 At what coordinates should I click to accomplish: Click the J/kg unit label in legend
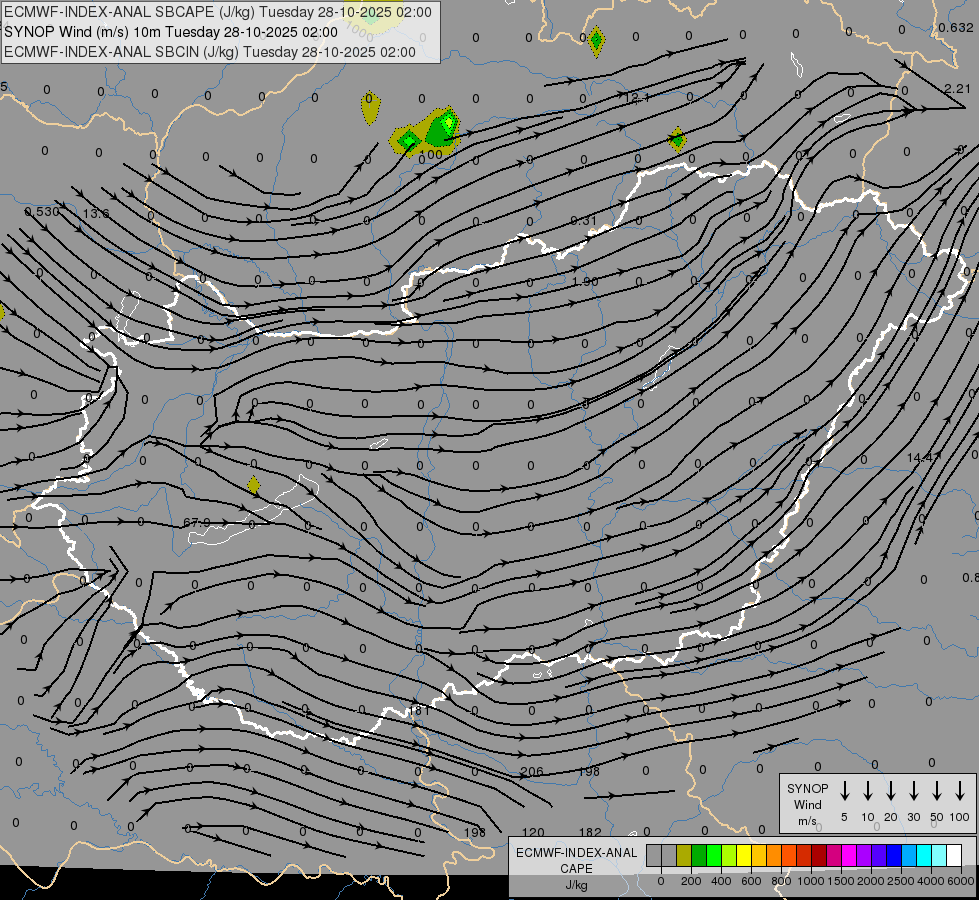pyautogui.click(x=576, y=884)
